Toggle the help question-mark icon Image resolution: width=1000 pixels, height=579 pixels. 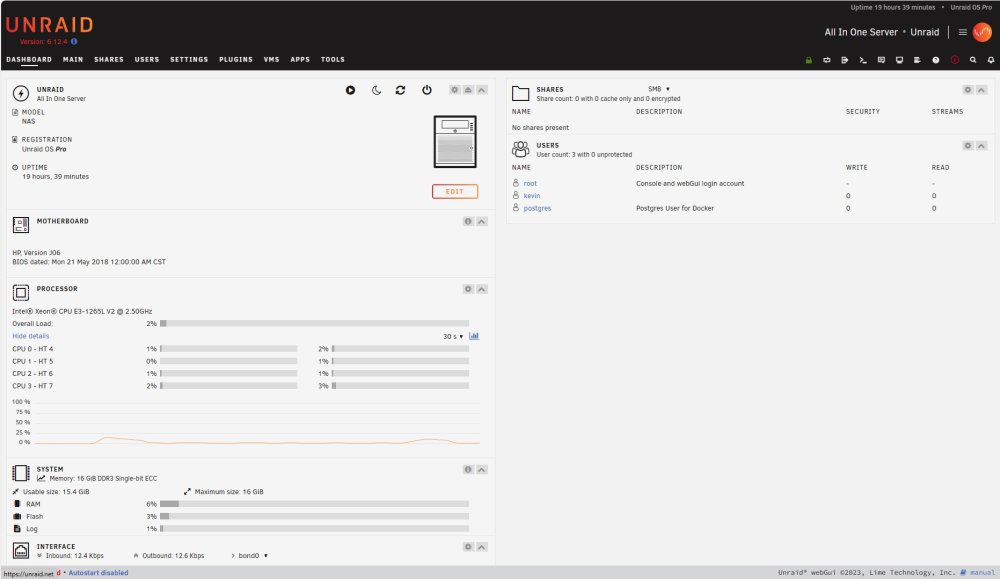click(x=936, y=60)
